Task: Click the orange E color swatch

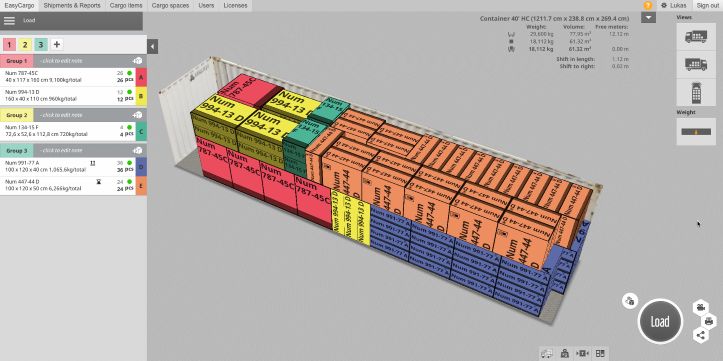Action: click(141, 186)
